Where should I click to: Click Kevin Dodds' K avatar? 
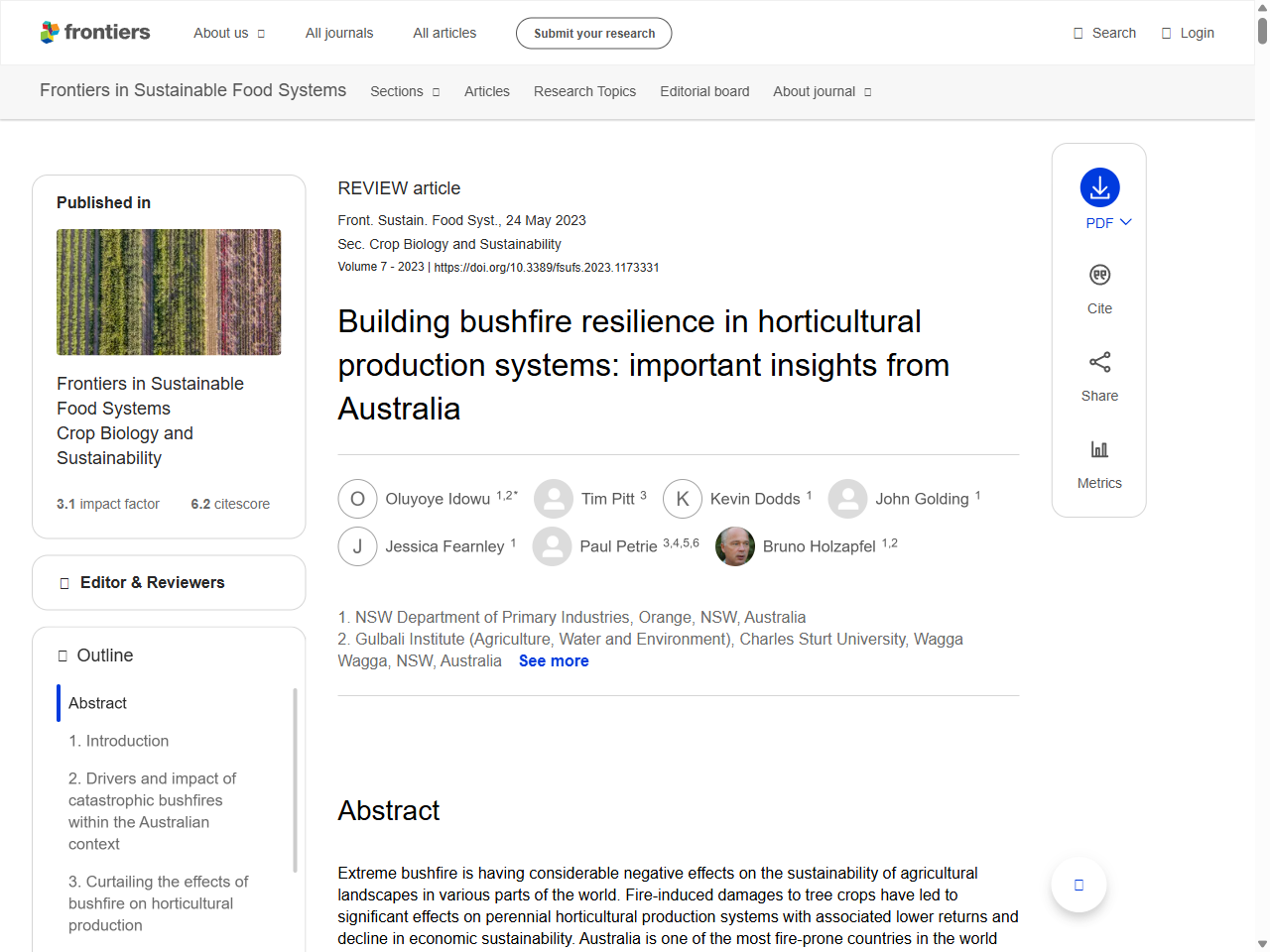coord(683,499)
